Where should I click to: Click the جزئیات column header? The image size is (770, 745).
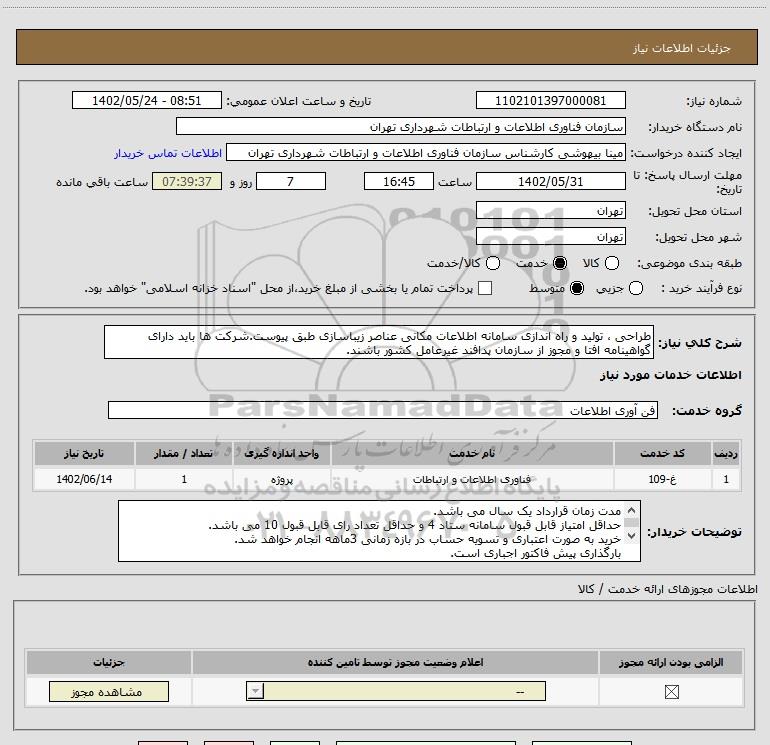point(109,662)
